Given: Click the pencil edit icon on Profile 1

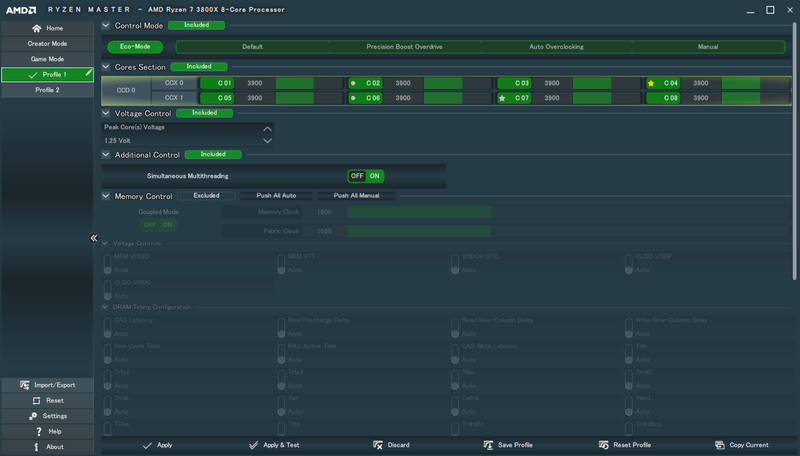Looking at the screenshot, I should [89, 73].
